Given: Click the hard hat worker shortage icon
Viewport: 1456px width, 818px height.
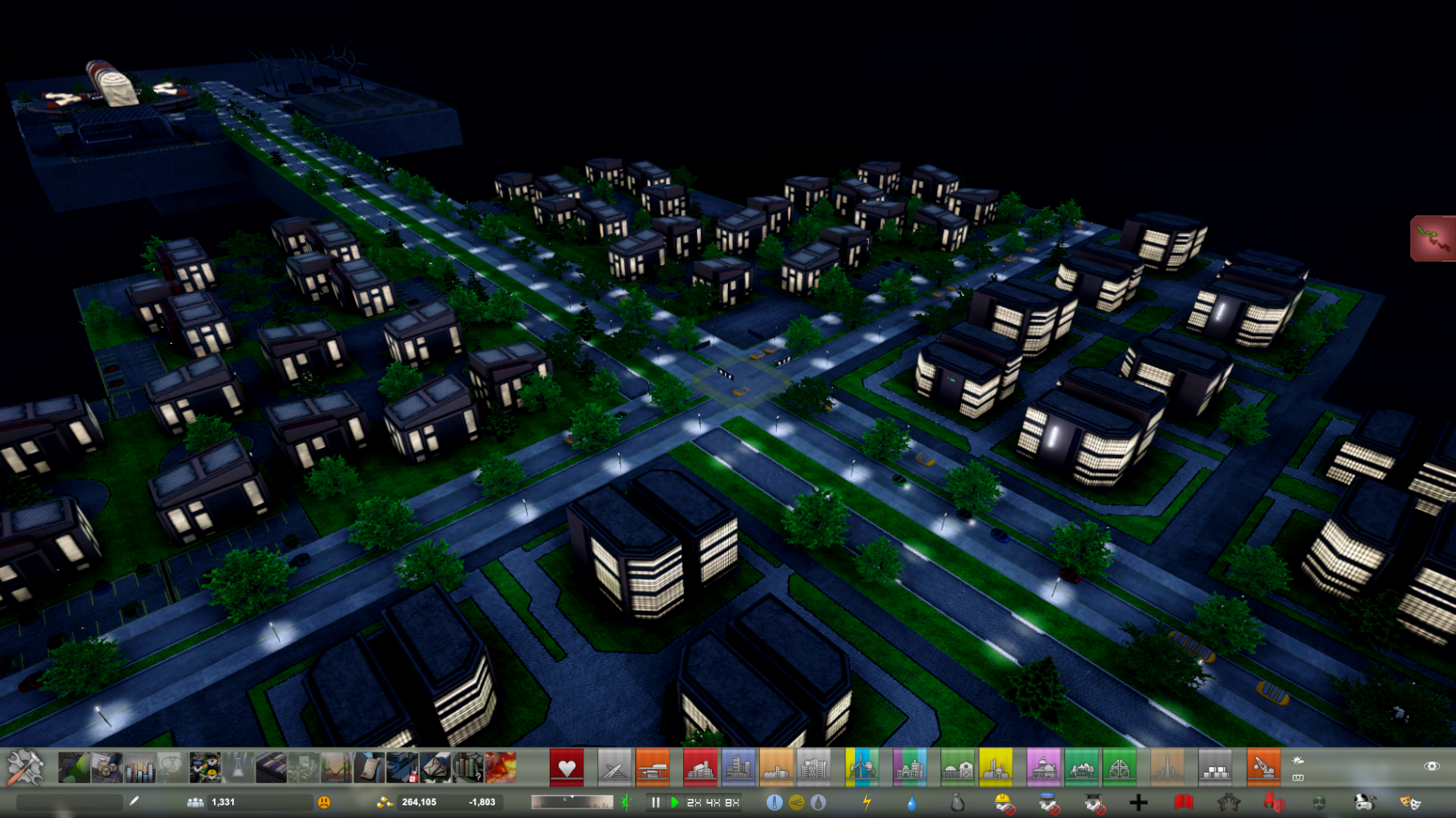Looking at the screenshot, I should point(1004,802).
